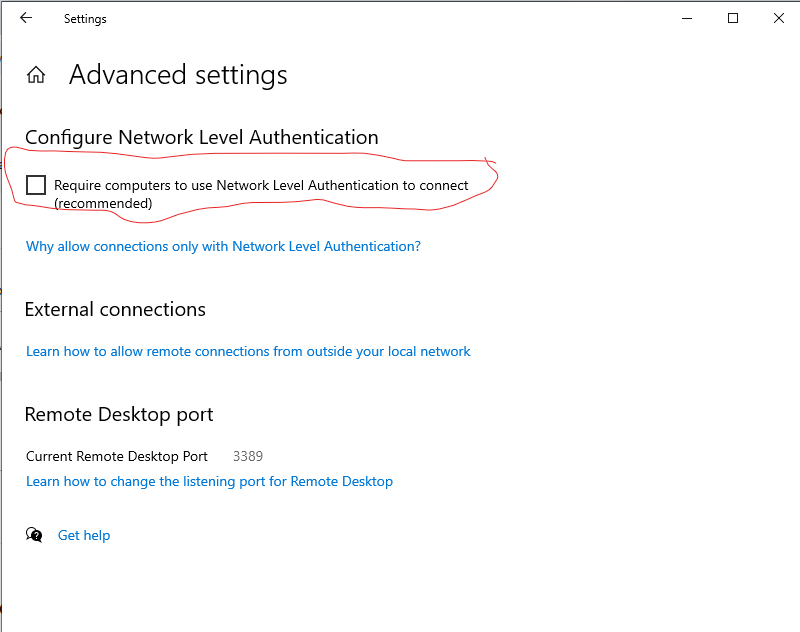800x632 pixels.
Task: Close the Settings window
Action: click(779, 18)
